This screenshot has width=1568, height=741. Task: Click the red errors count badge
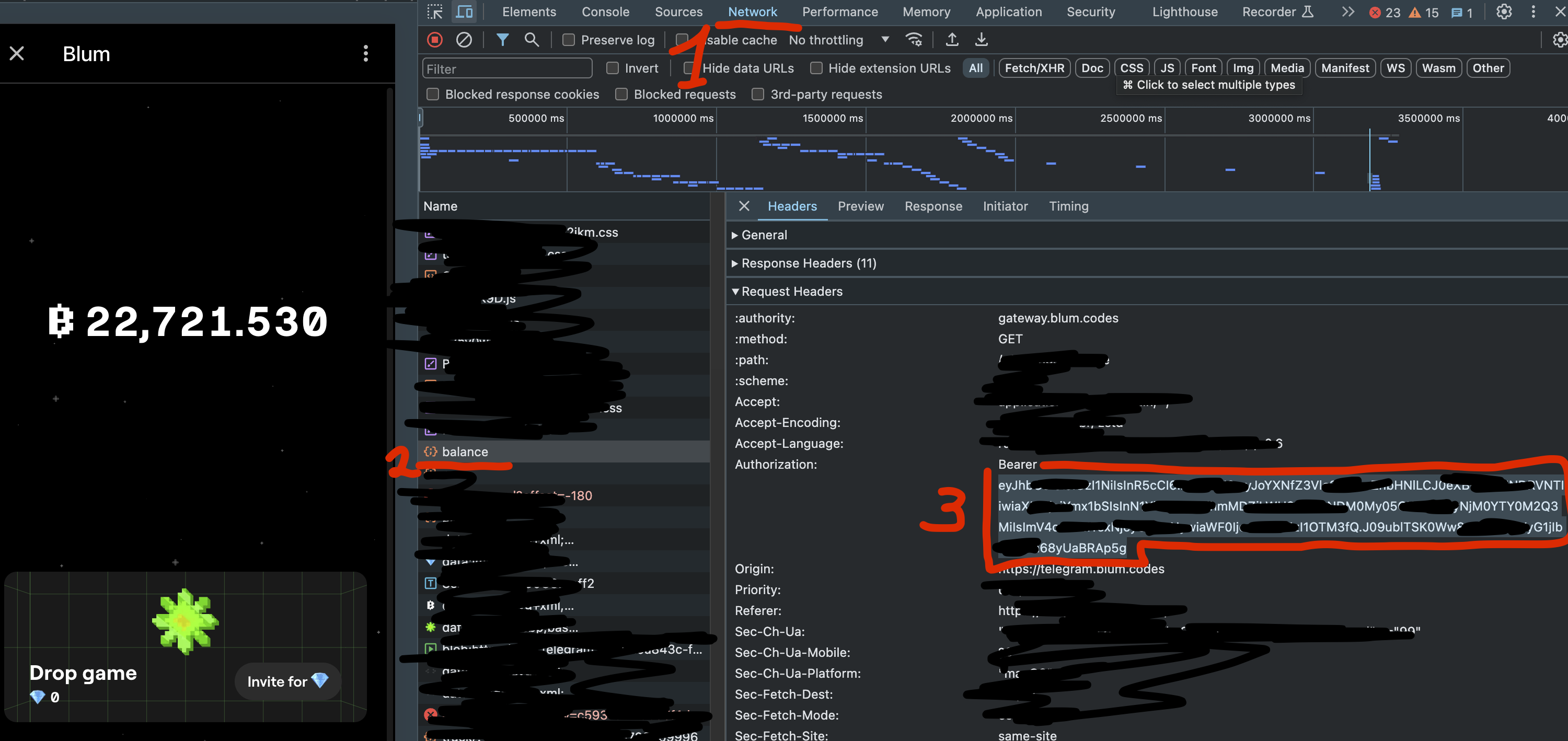coord(1385,12)
